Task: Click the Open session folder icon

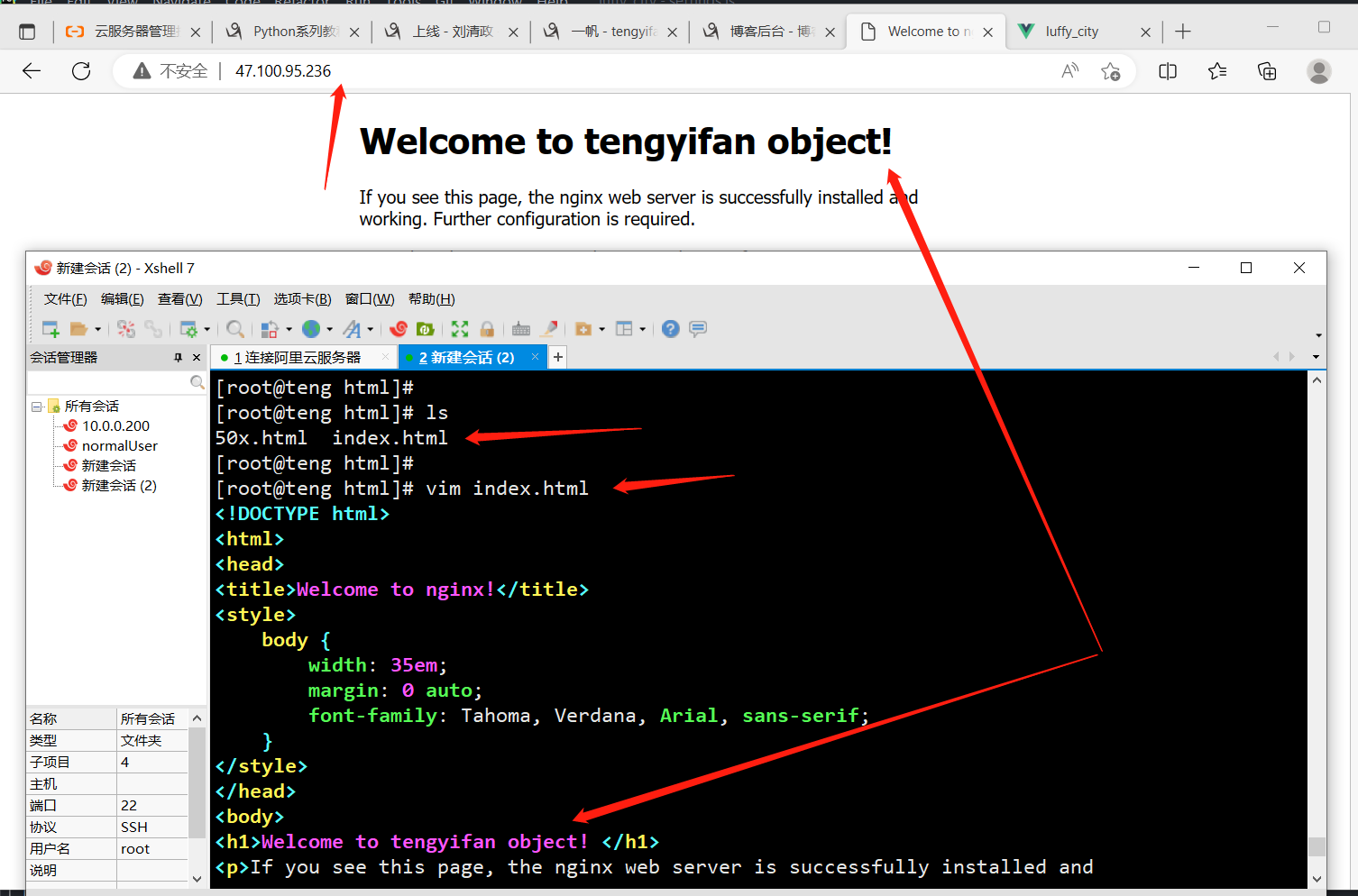Action: click(x=78, y=329)
